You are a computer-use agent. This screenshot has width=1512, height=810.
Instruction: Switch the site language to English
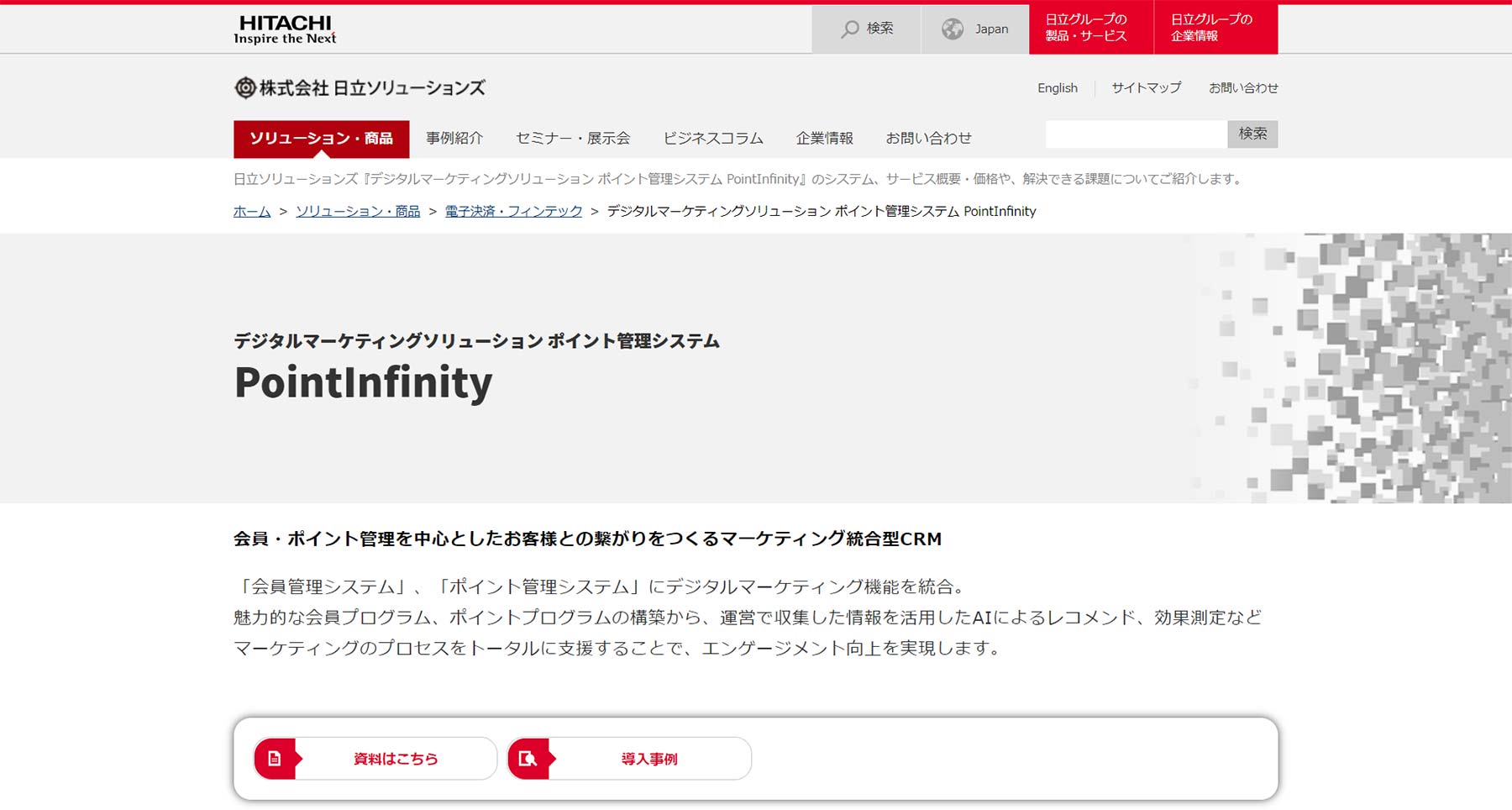pyautogui.click(x=1057, y=87)
